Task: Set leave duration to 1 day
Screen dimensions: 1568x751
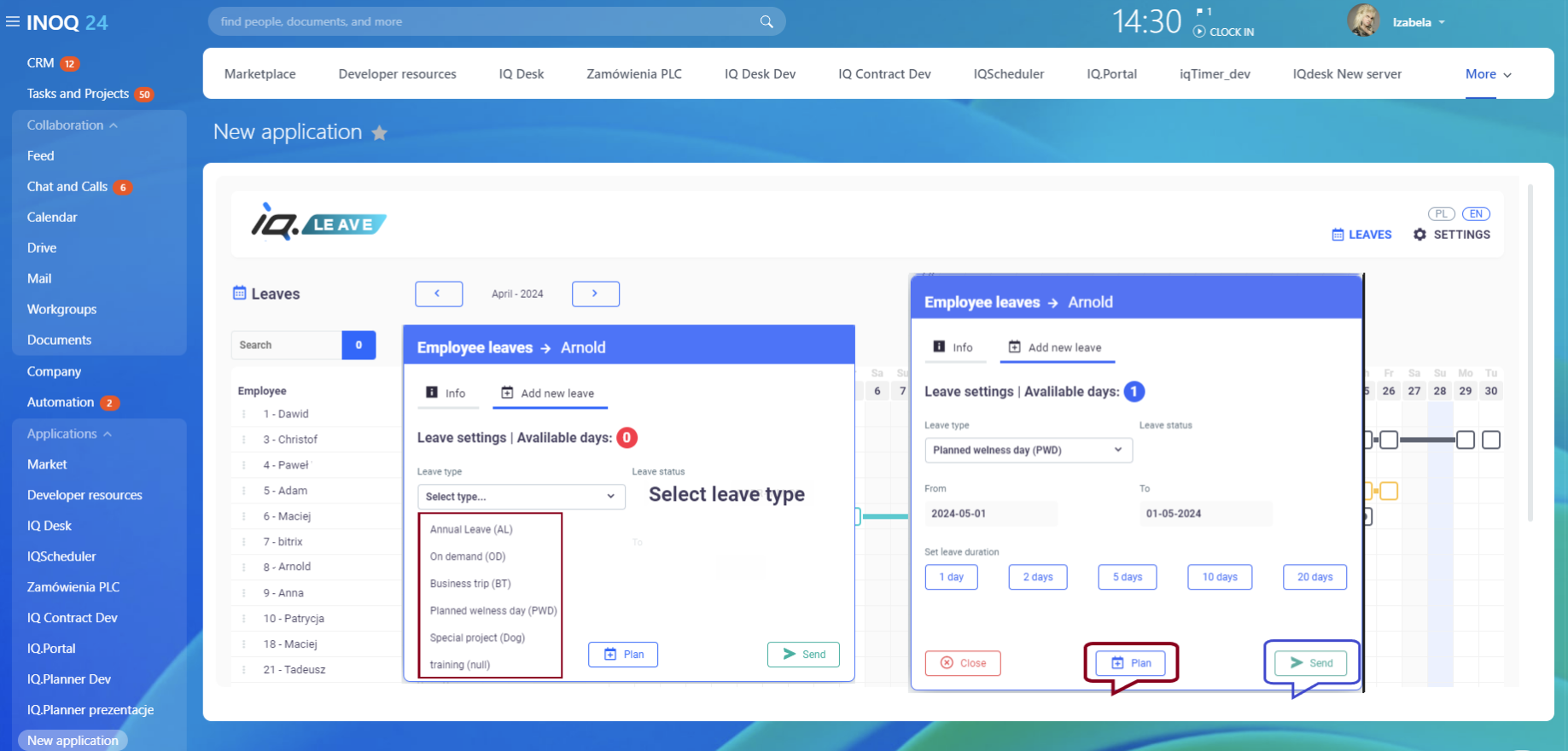Action: (x=952, y=577)
